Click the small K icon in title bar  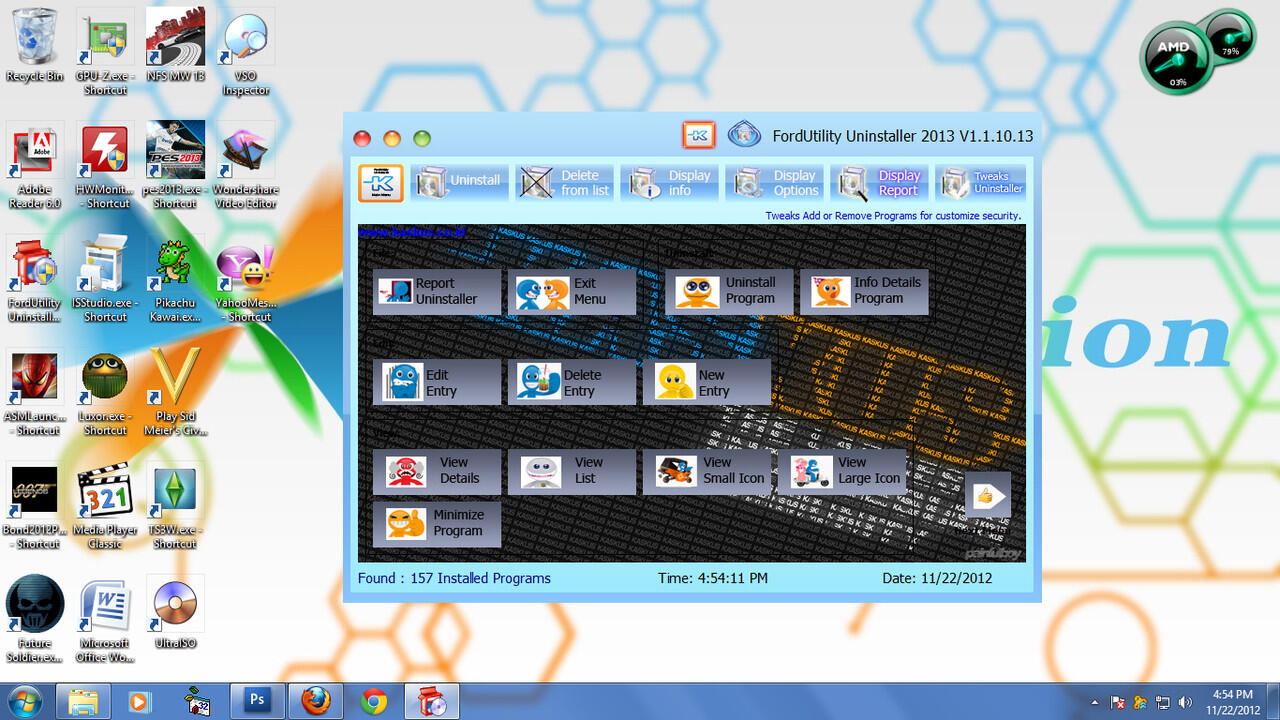(699, 135)
